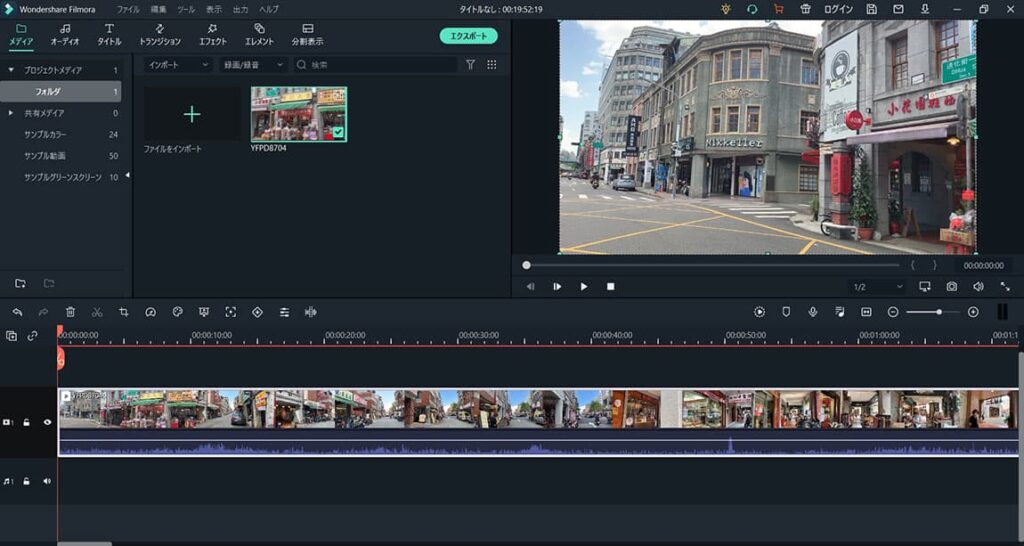1024x546 pixels.
Task: Open the speed adjustment icon
Action: point(151,312)
